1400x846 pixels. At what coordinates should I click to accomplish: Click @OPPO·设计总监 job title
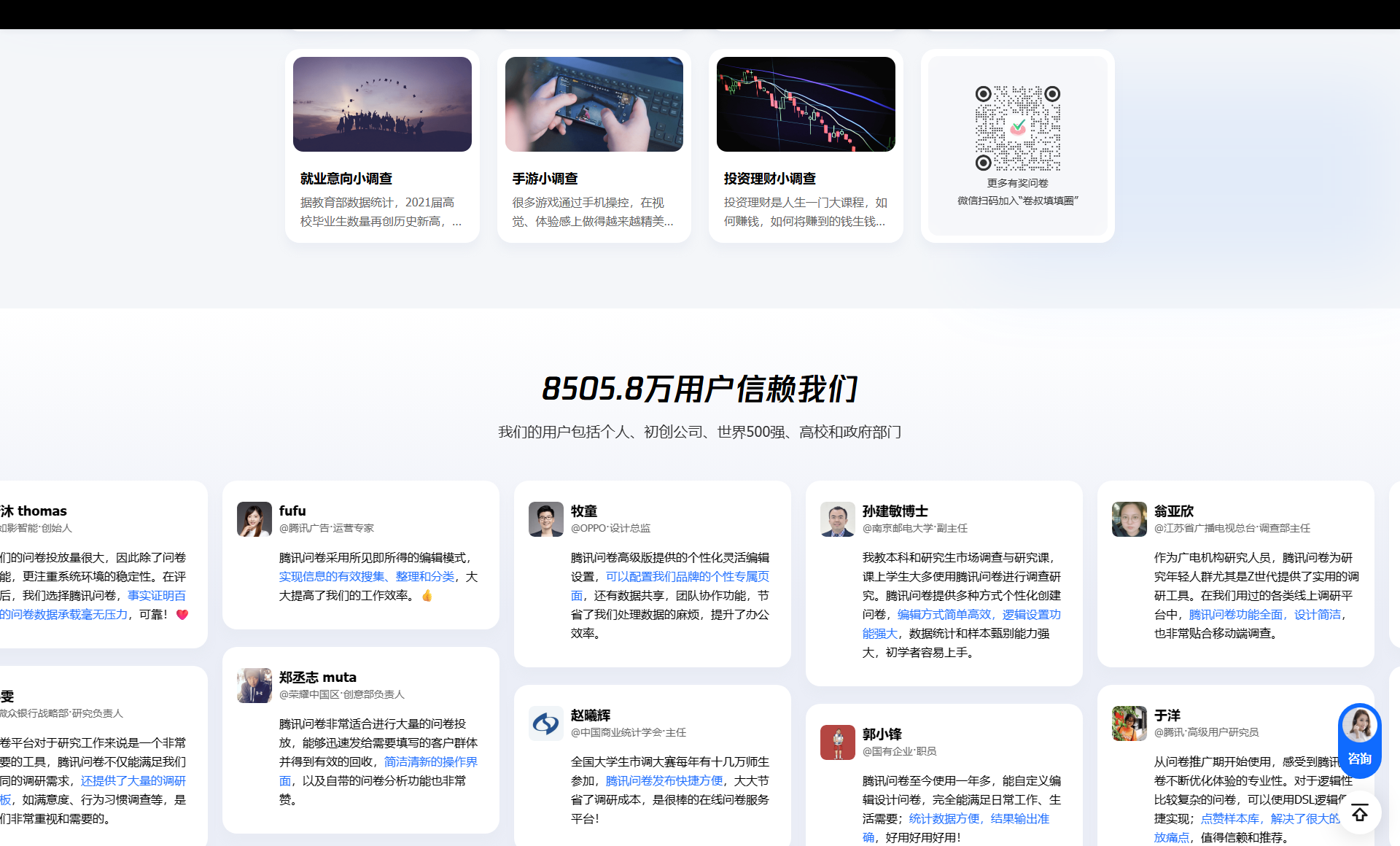pyautogui.click(x=610, y=528)
